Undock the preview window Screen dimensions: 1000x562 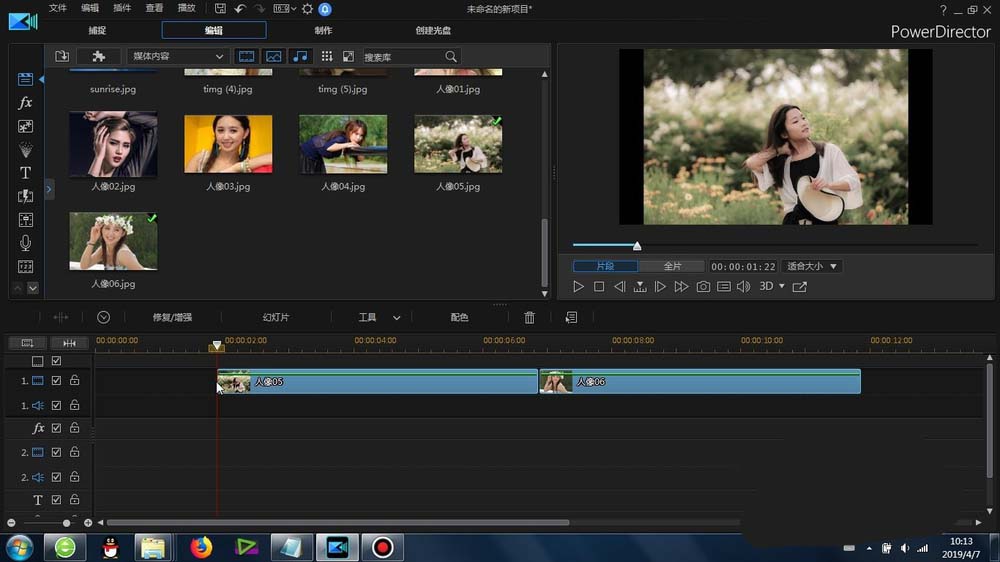click(799, 287)
